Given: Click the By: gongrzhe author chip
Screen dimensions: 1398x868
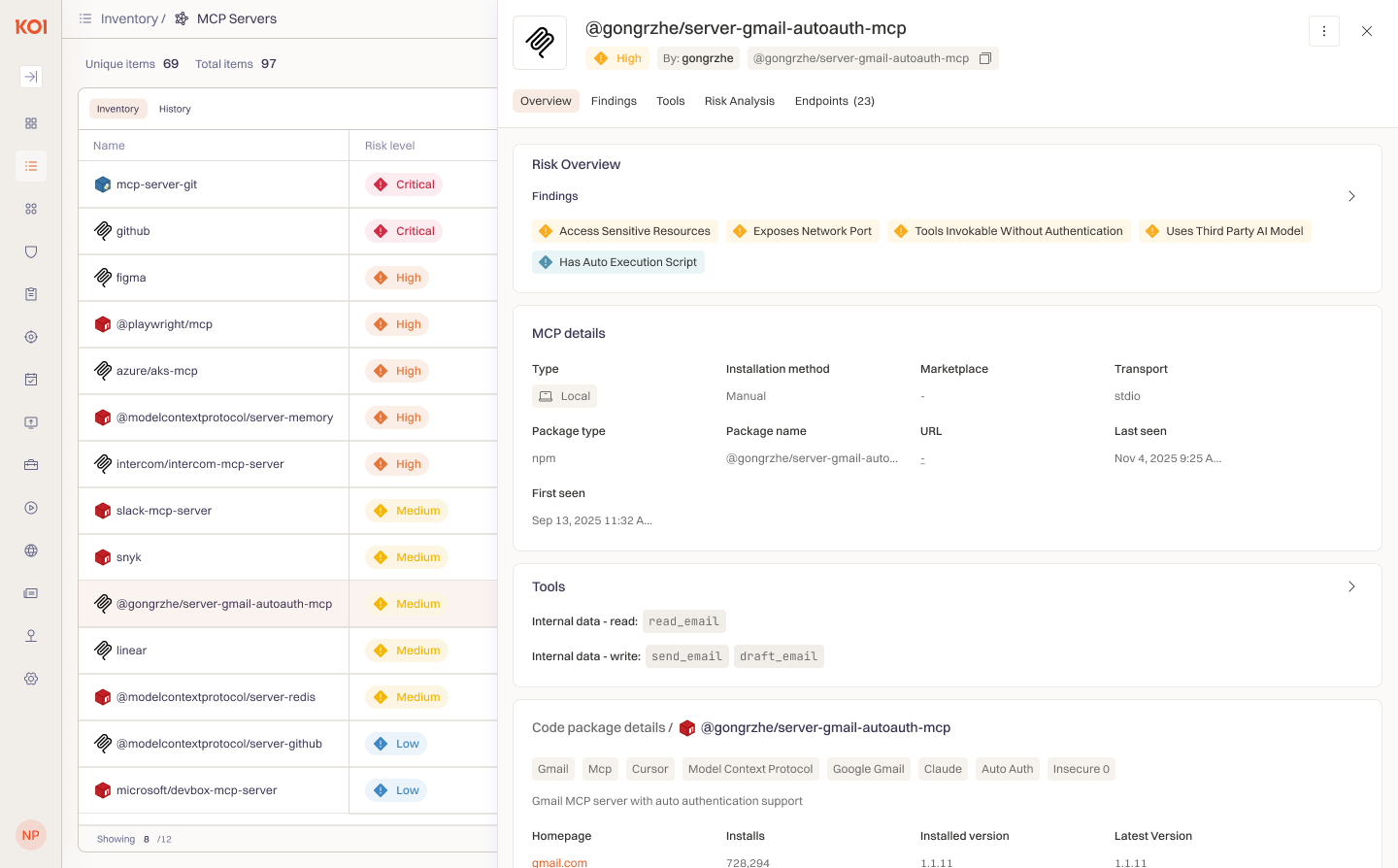Looking at the screenshot, I should tap(698, 58).
